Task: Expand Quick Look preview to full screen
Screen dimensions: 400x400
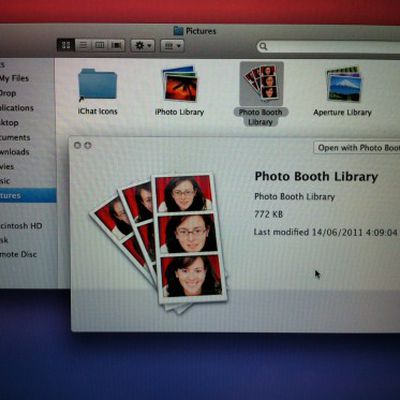Action: 88,145
